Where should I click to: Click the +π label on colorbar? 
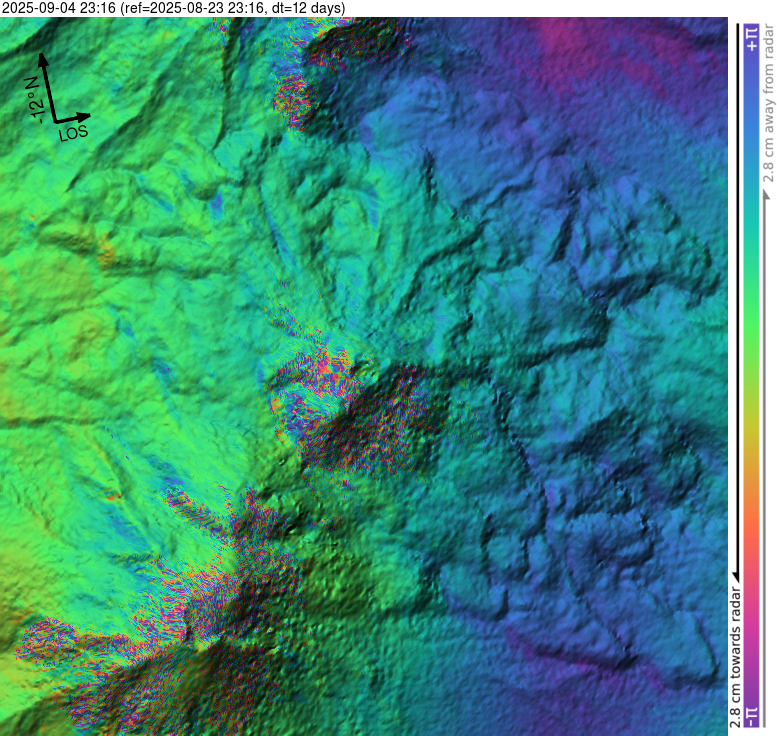[752, 39]
